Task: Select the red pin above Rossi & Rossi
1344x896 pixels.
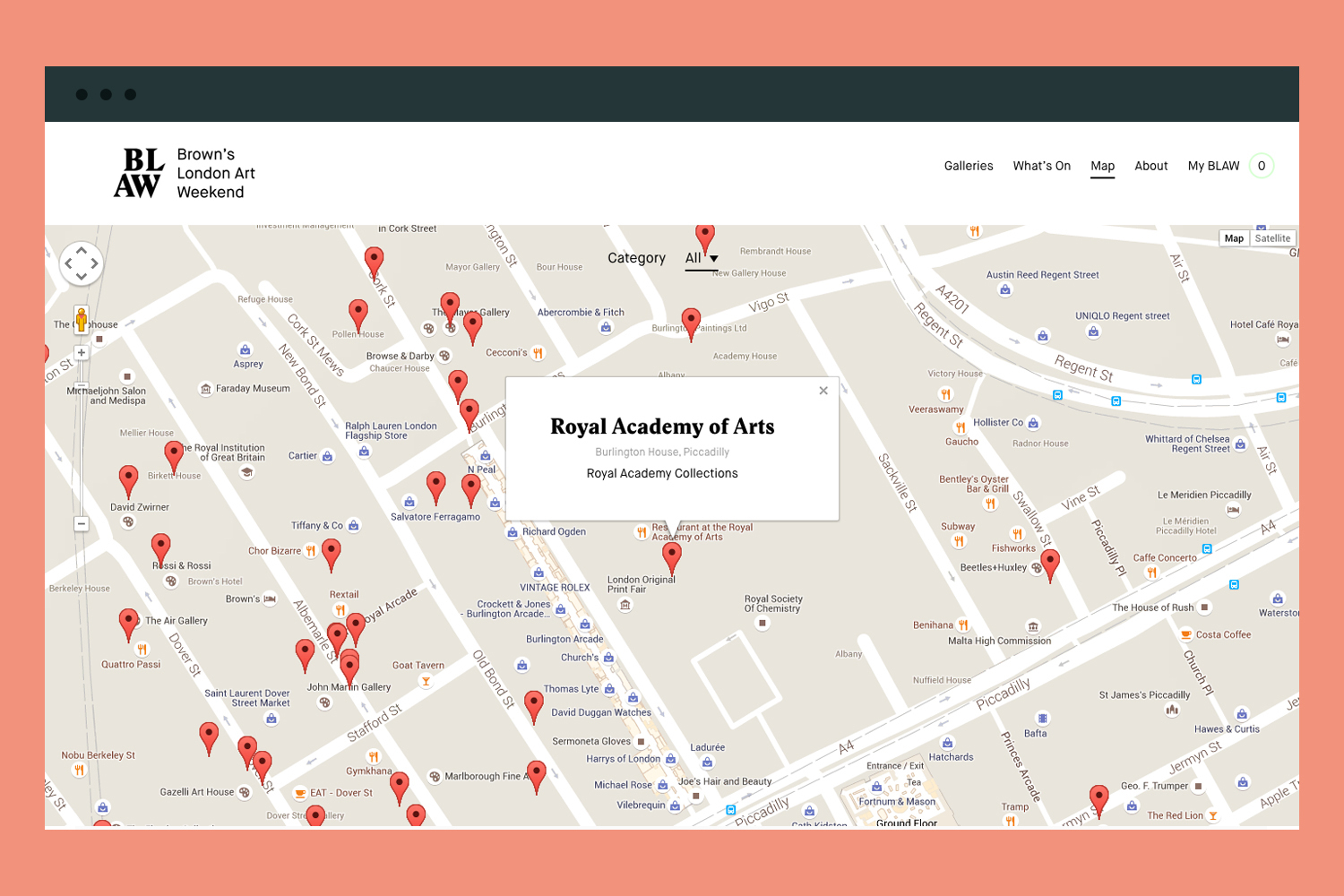Action: tap(160, 548)
